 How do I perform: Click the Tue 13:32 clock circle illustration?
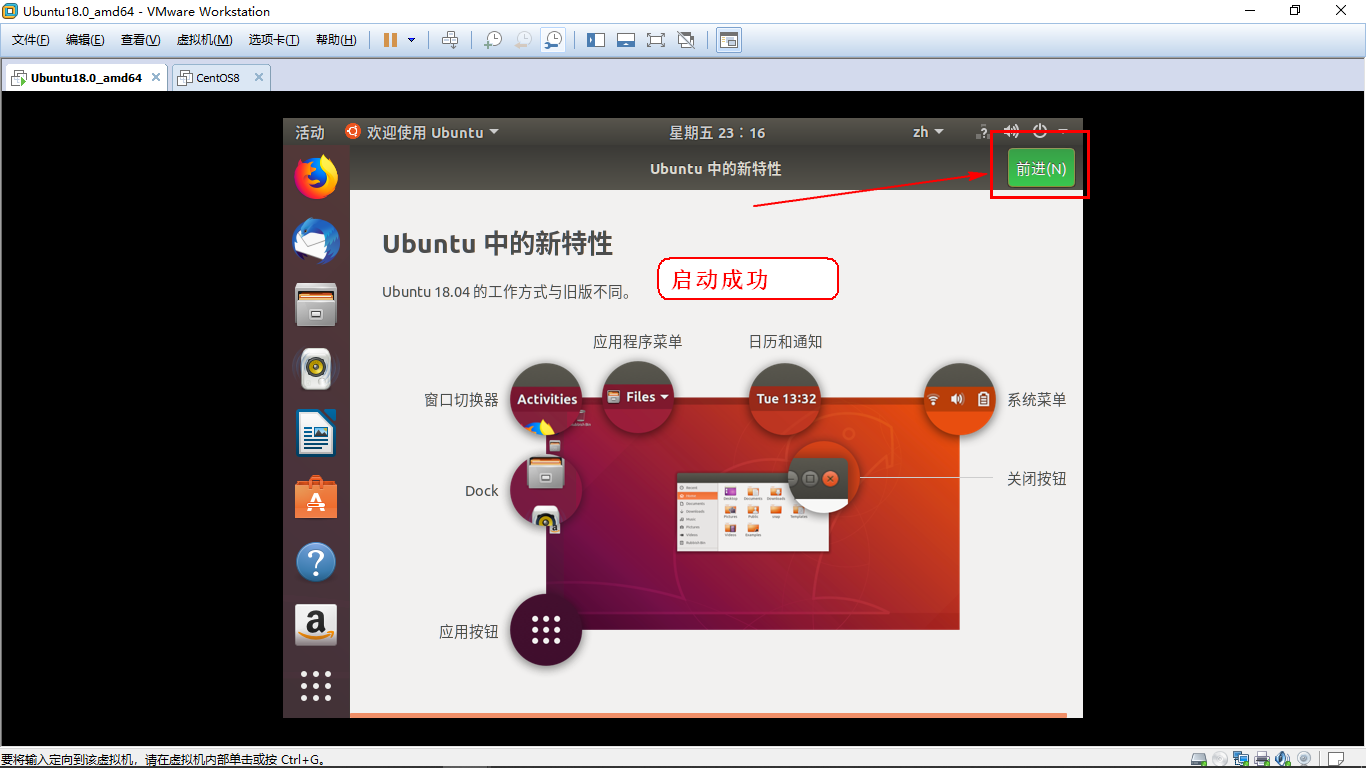[x=786, y=398]
